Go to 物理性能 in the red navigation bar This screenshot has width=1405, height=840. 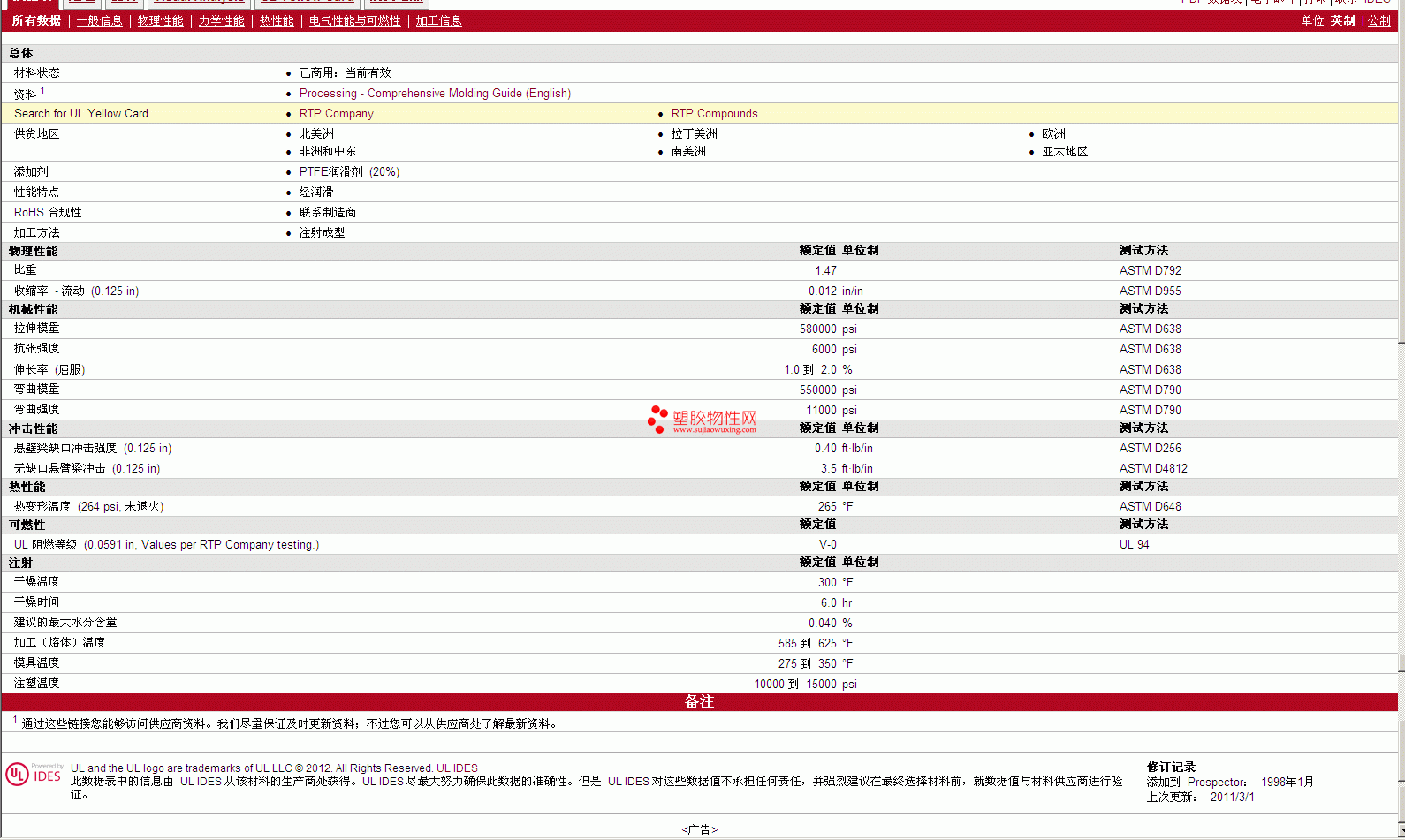(161, 21)
